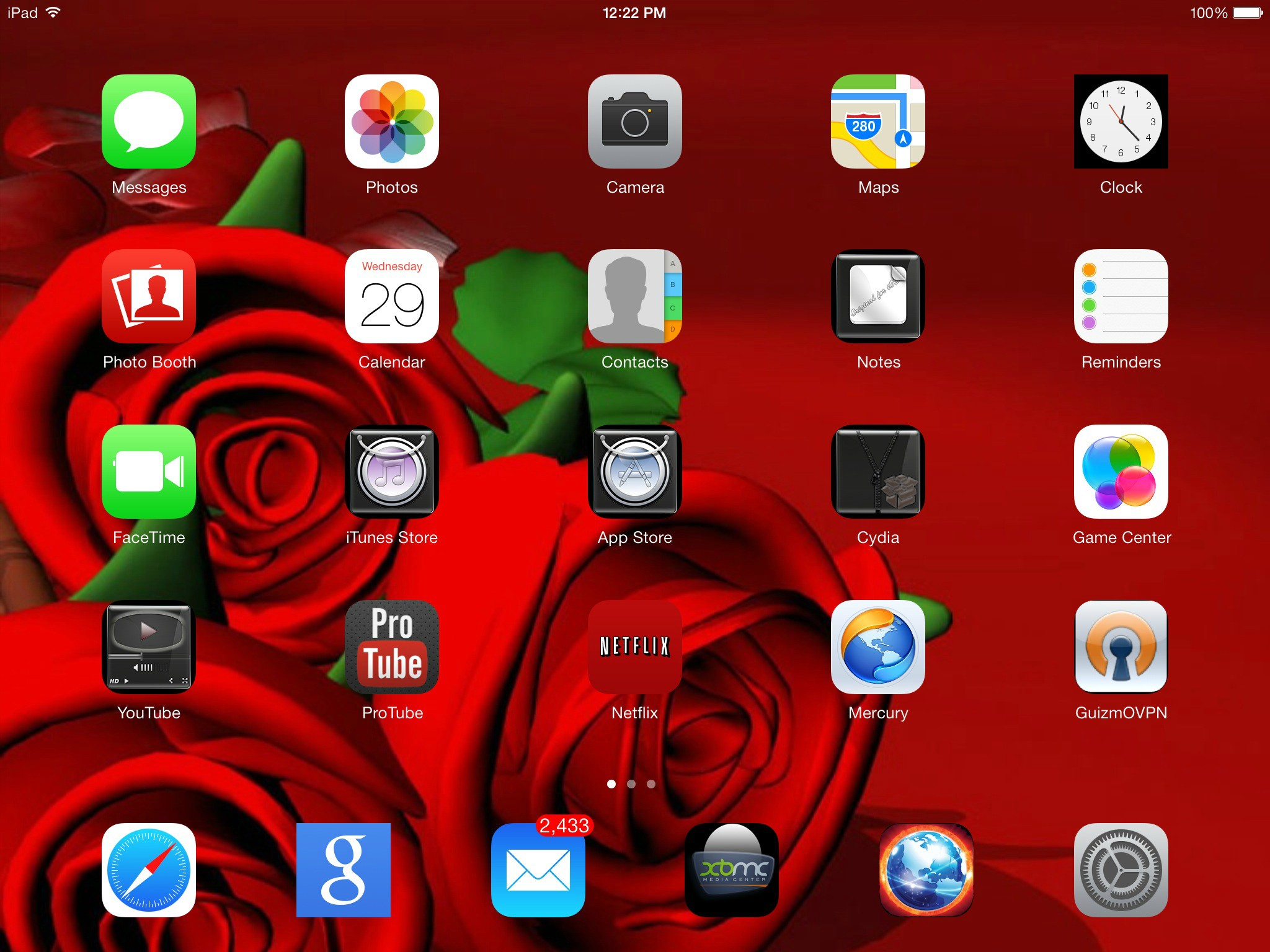Open Mercury browser
1270x952 pixels.
(x=878, y=647)
